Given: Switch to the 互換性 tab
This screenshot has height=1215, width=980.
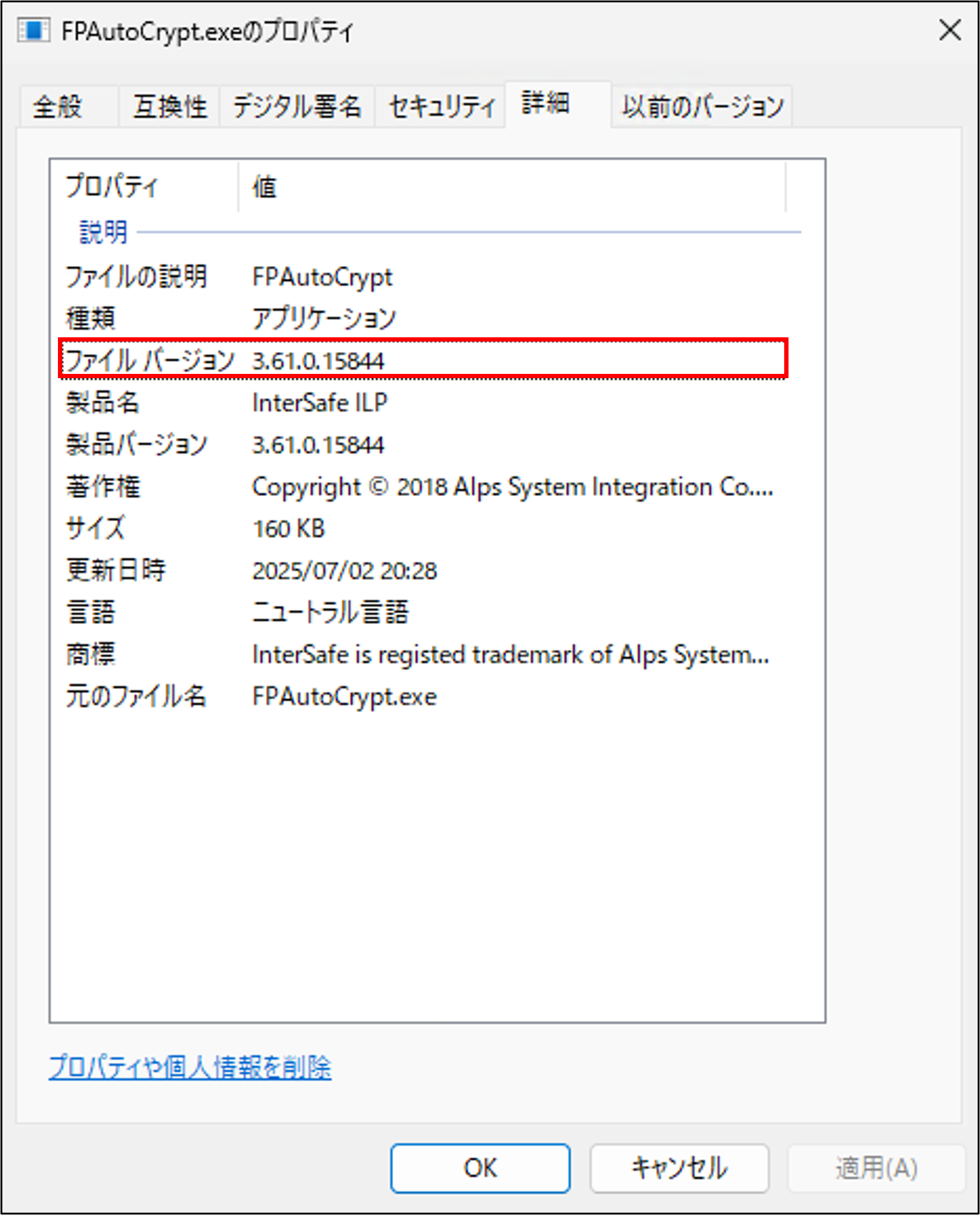Looking at the screenshot, I should tap(169, 106).
